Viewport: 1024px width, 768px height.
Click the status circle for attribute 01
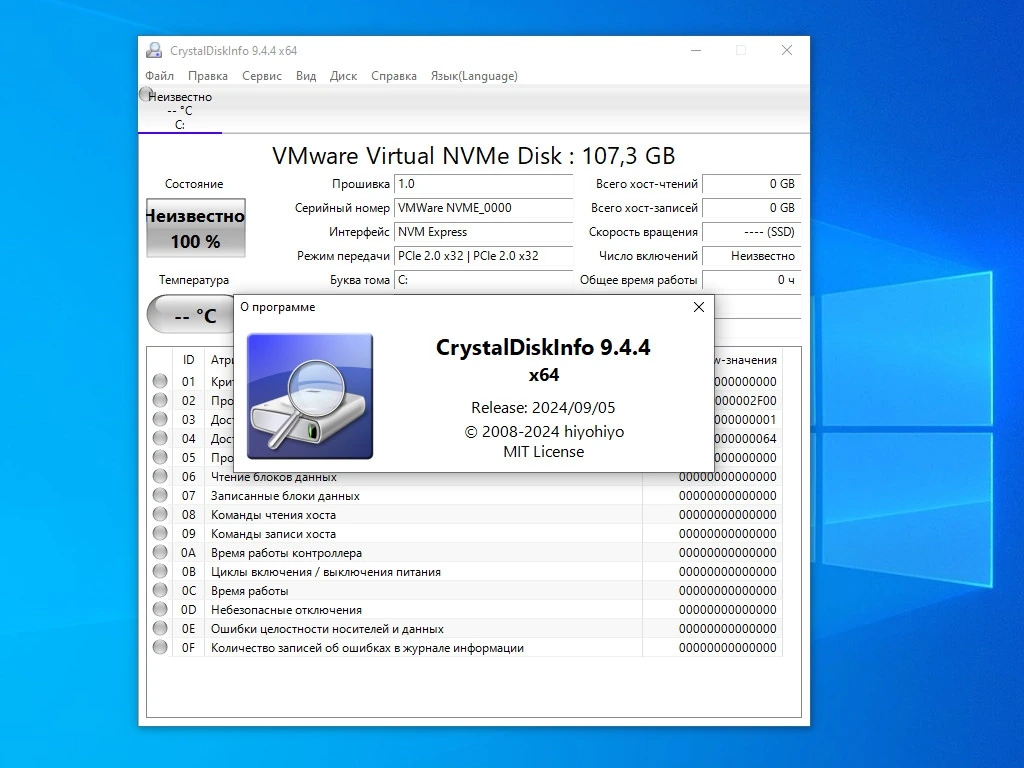pyautogui.click(x=160, y=381)
